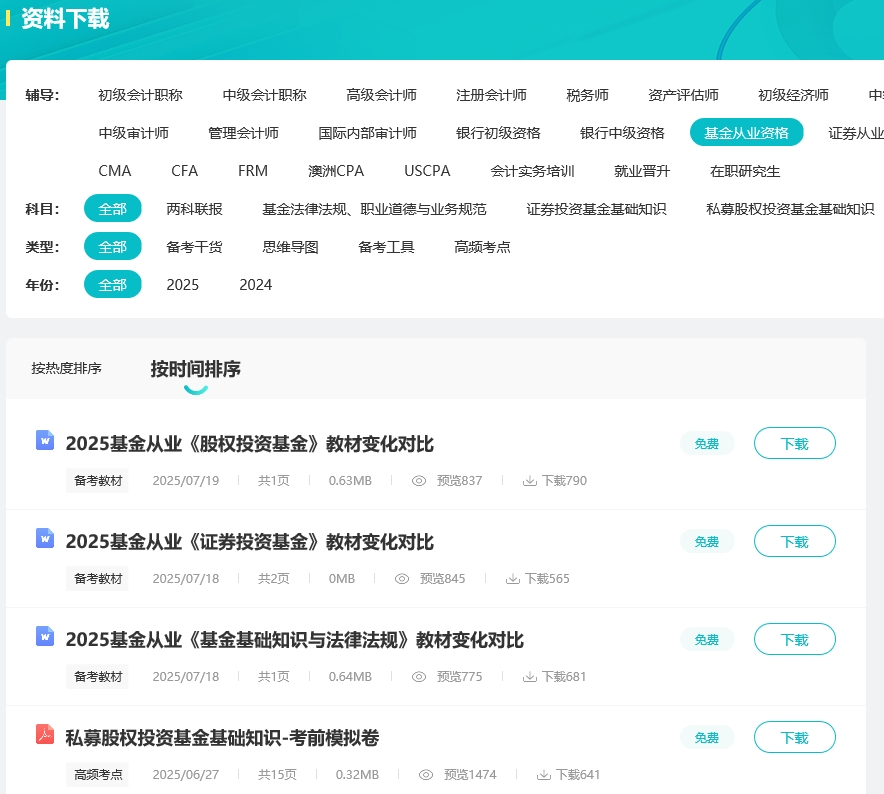Click 下载 button for 股权投资基金 document

coord(794,443)
